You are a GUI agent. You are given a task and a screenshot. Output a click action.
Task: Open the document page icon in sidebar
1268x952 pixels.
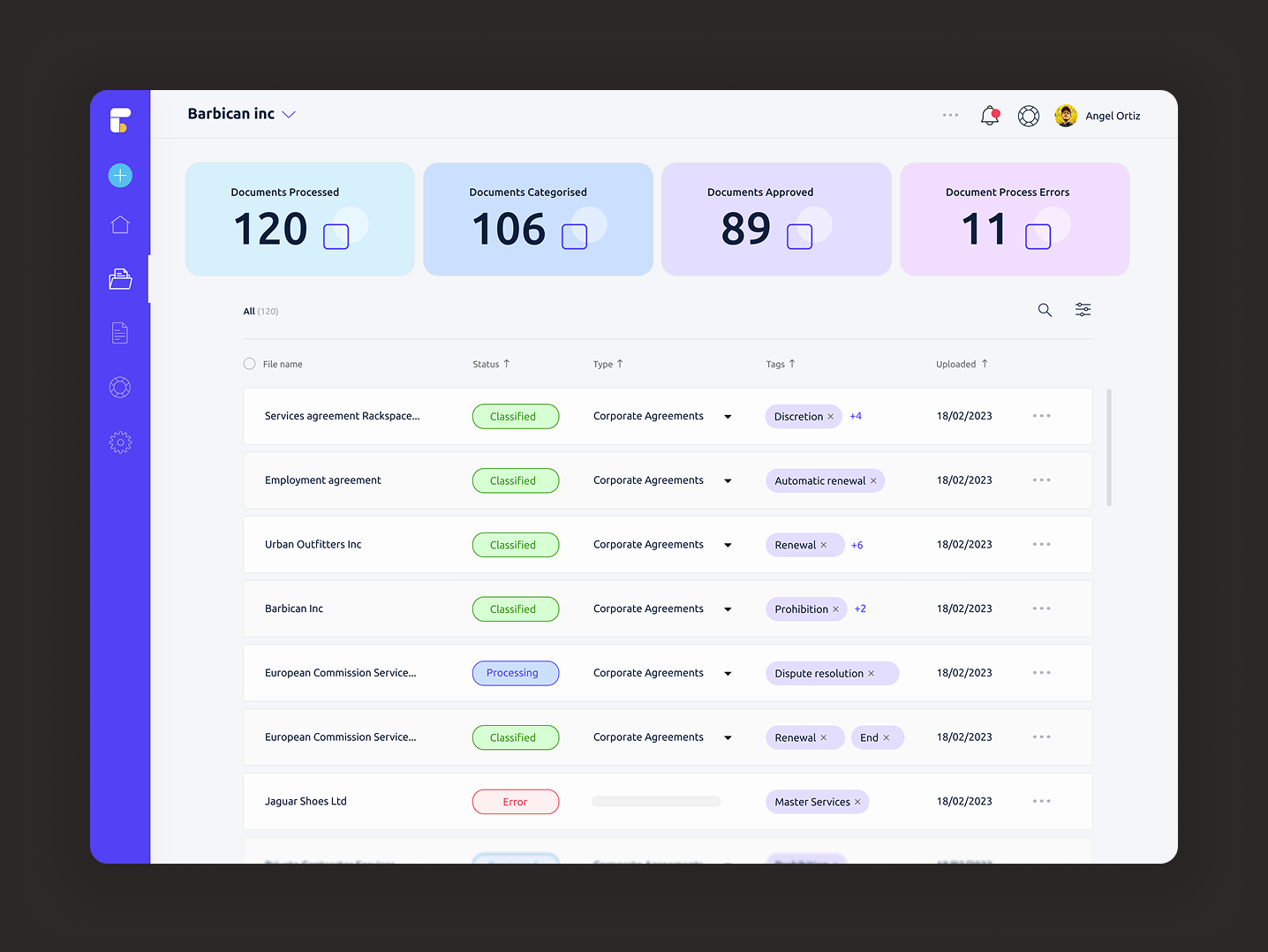coord(120,333)
